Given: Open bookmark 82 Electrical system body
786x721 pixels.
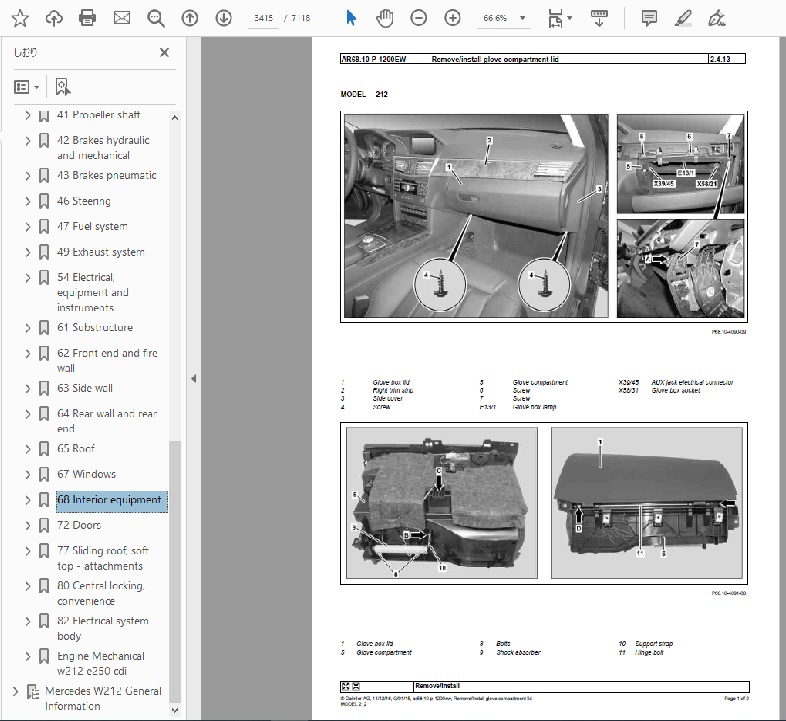Looking at the screenshot, I should coord(102,628).
